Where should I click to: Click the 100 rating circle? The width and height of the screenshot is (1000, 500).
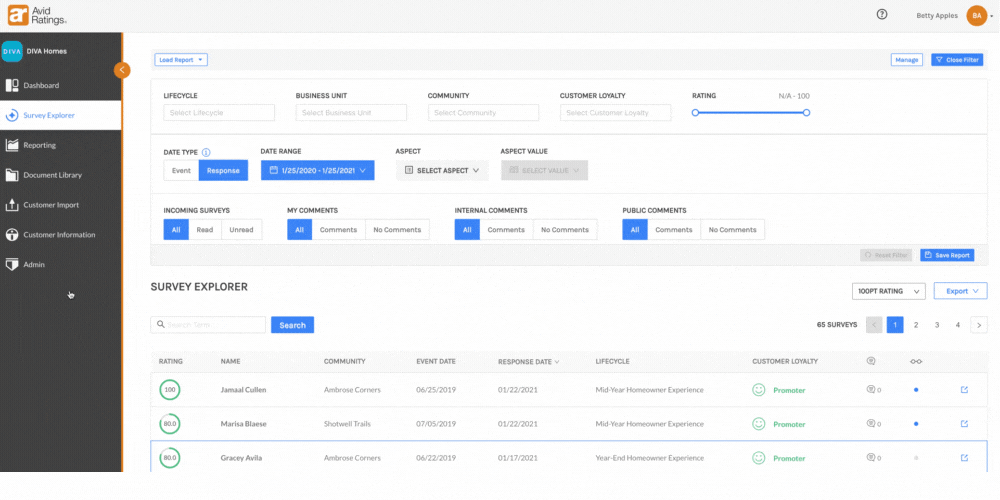pyautogui.click(x=170, y=390)
